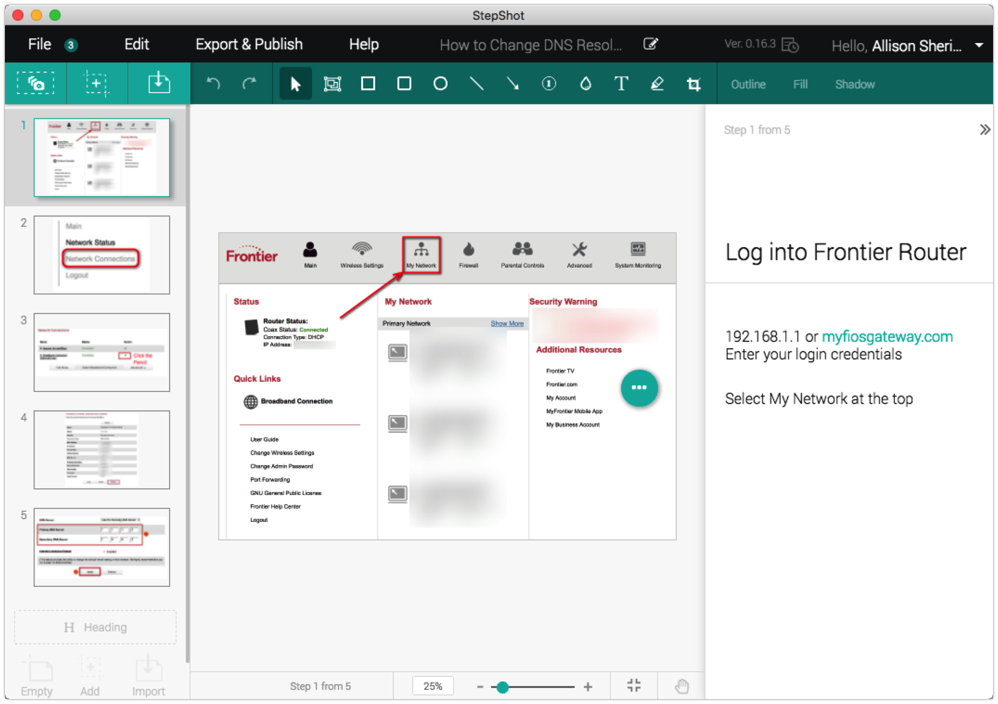The image size is (998, 704).
Task: Select the straight line tool
Action: coord(476,83)
